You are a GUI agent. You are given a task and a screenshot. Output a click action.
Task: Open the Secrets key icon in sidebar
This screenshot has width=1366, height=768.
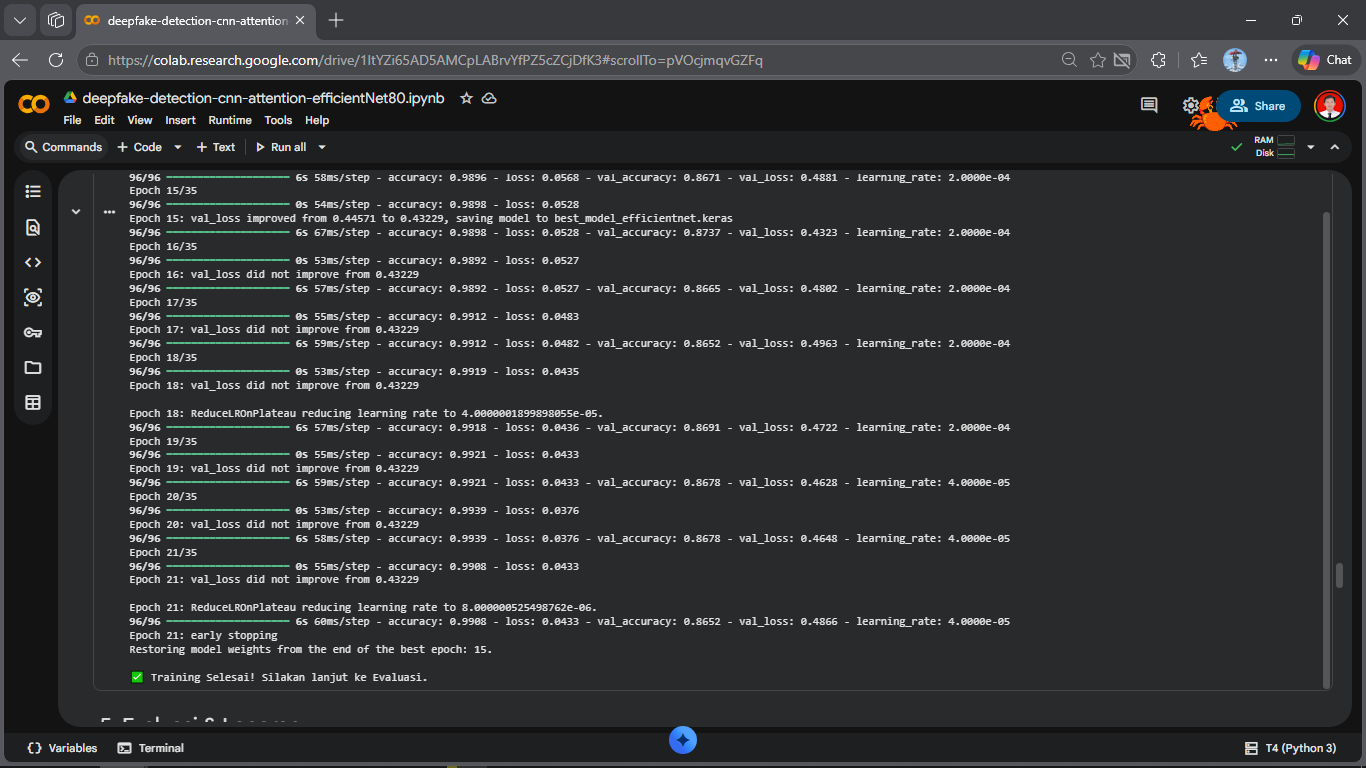(x=33, y=332)
